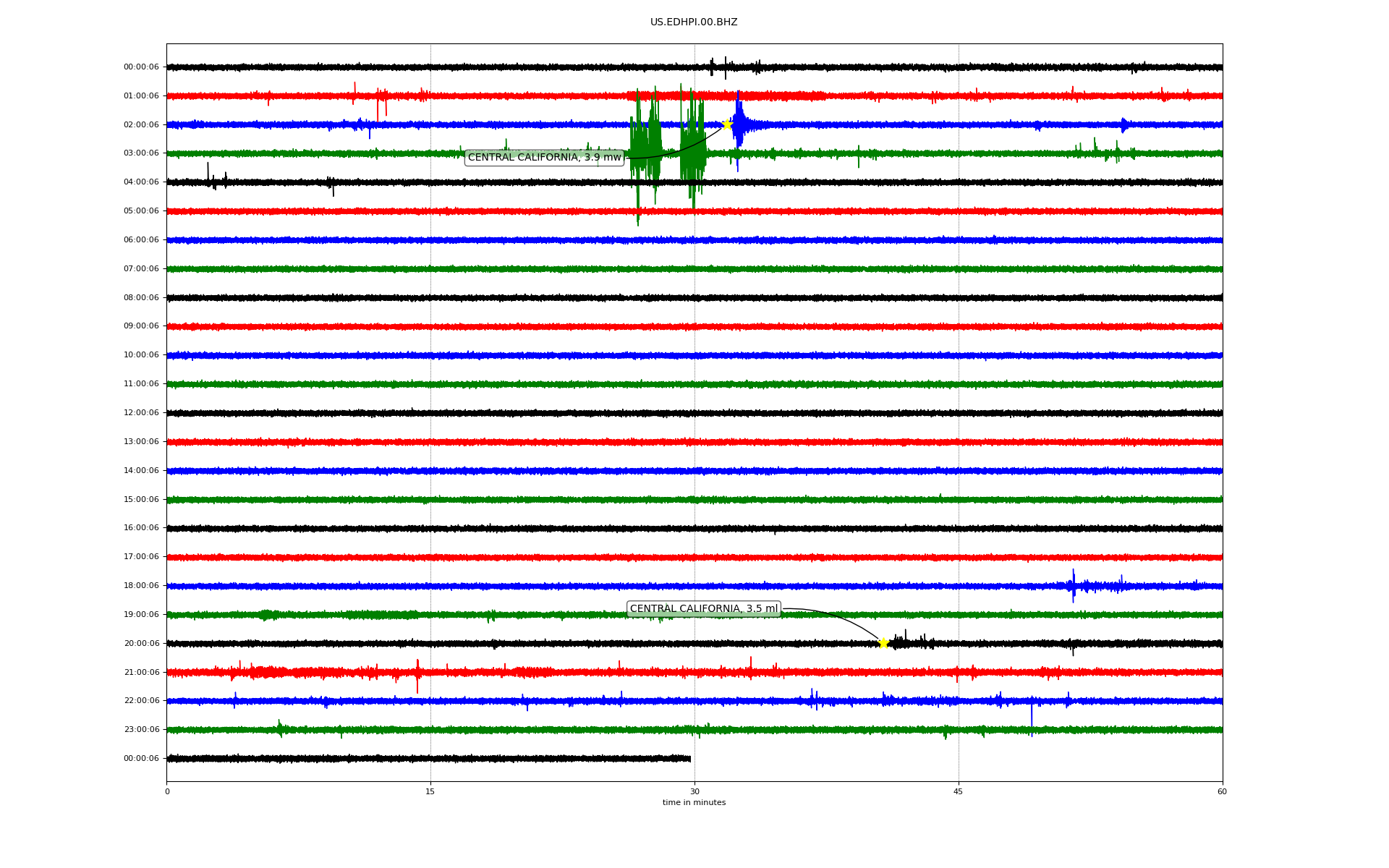Click the 18:00:06 time label

coord(141,586)
